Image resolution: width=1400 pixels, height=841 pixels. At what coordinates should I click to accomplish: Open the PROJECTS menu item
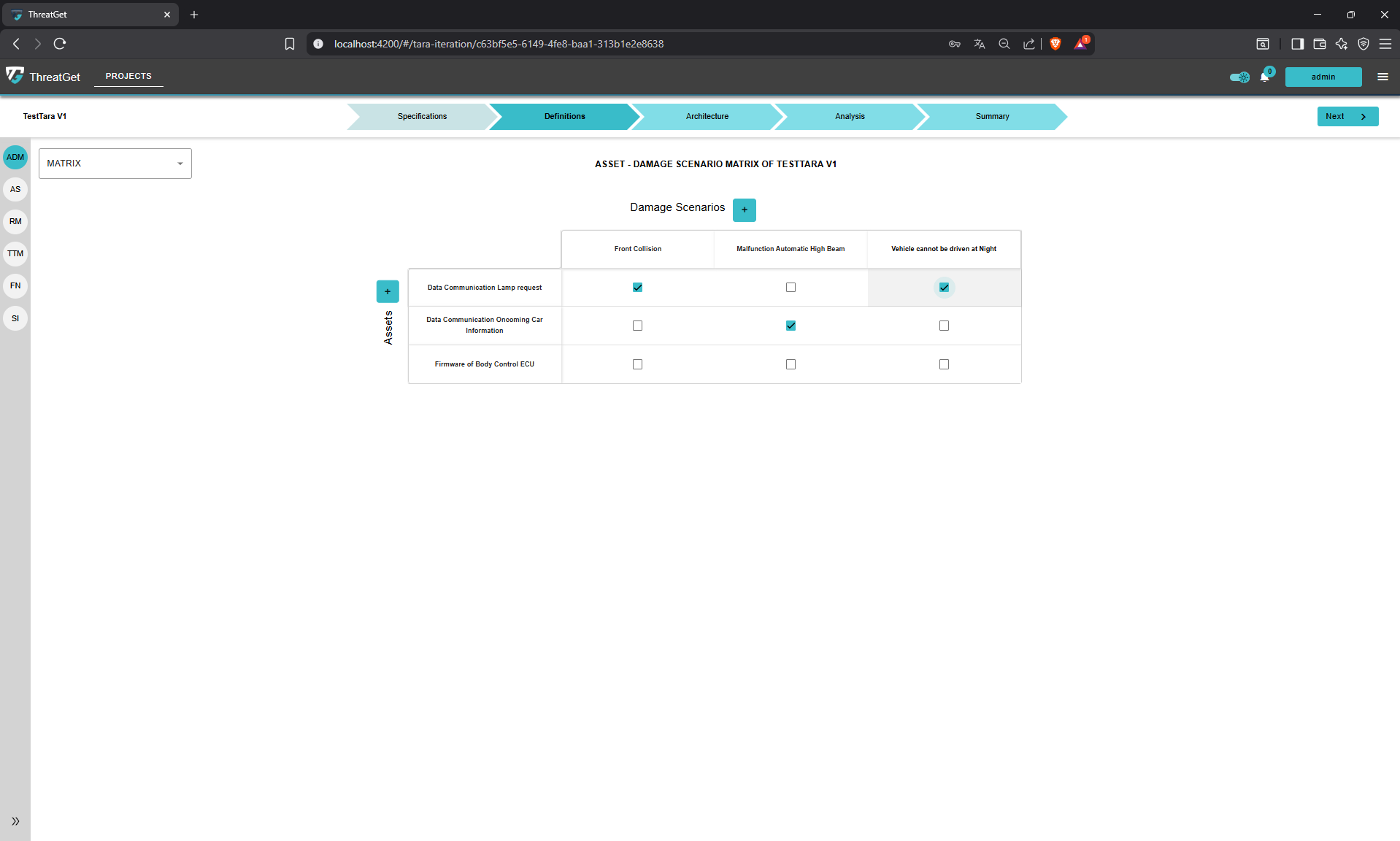[128, 76]
